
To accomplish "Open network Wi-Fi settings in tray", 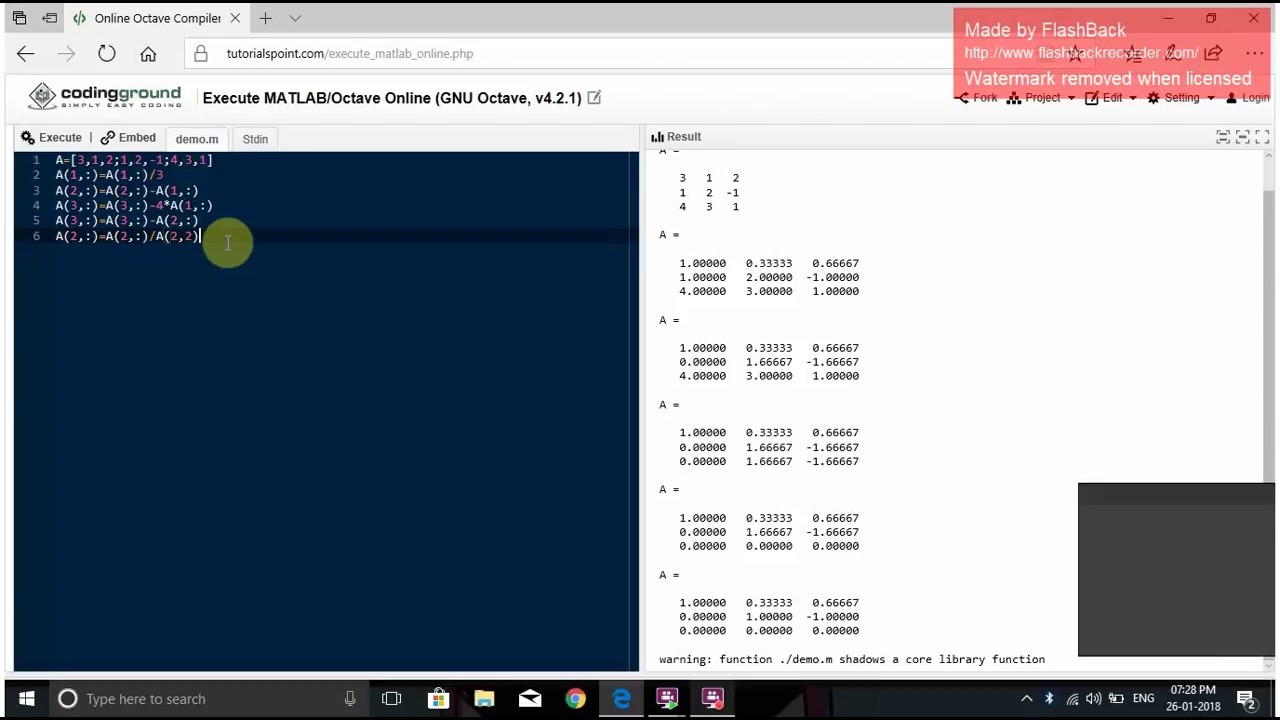I will pyautogui.click(x=1072, y=699).
